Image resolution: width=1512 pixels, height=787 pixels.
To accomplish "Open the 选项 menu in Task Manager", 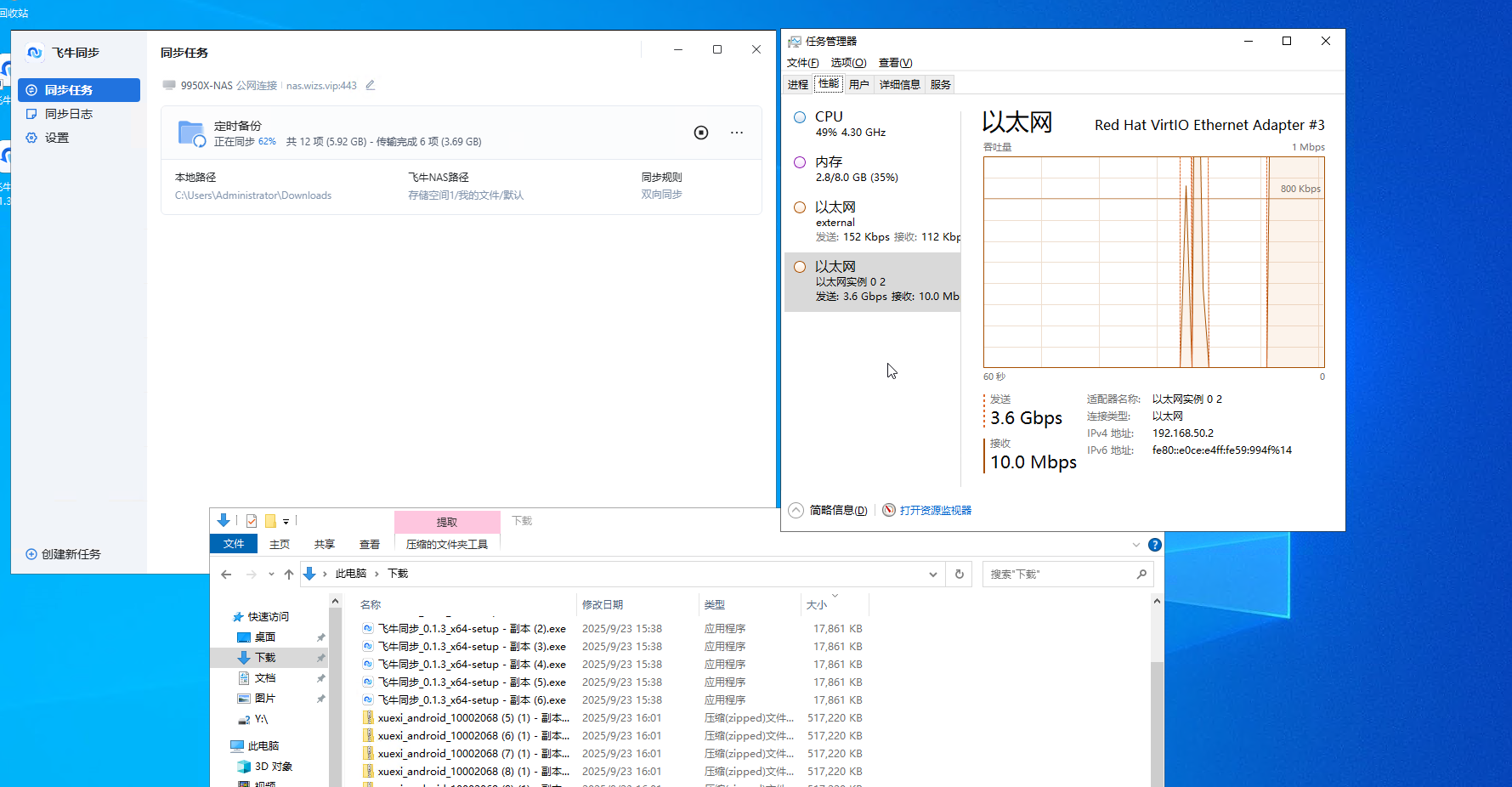I will (x=847, y=63).
